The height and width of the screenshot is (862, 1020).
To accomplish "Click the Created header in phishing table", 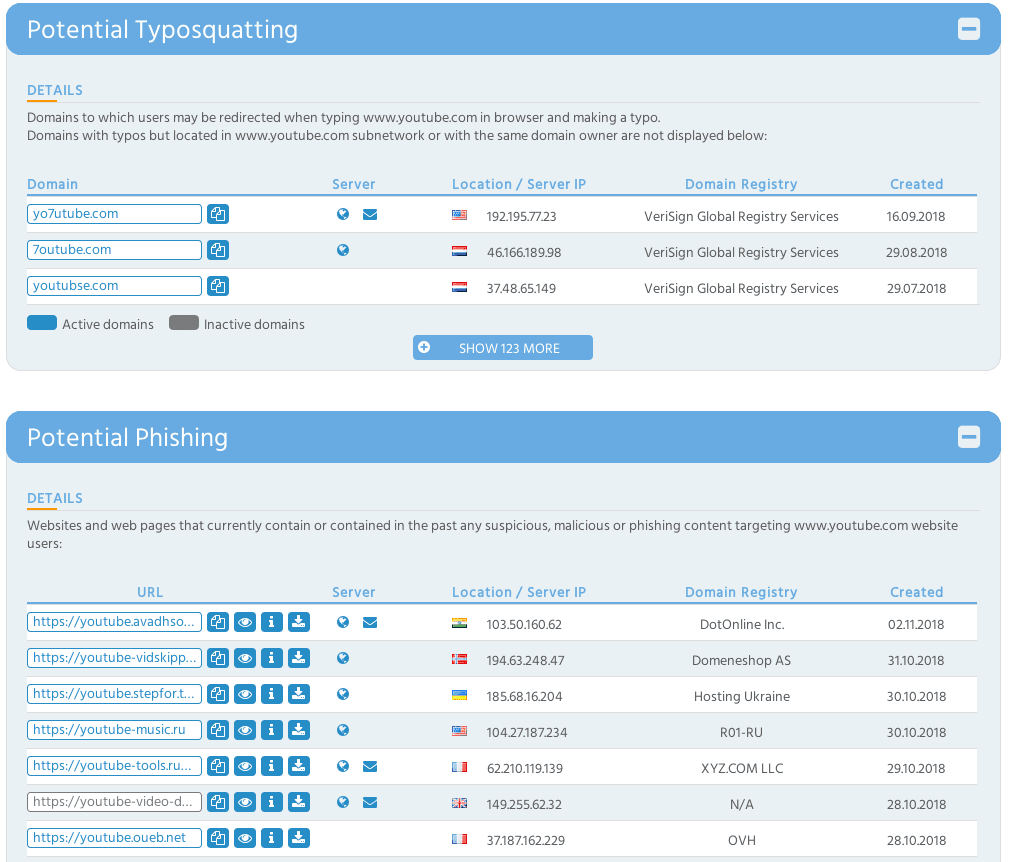I will tap(916, 592).
